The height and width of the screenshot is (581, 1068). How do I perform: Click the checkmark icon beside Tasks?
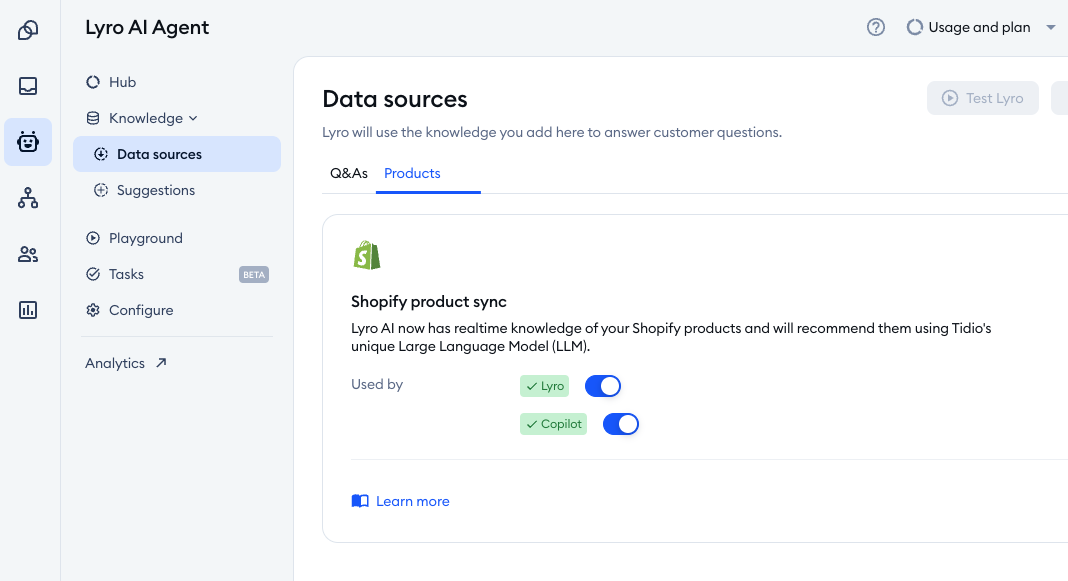(x=93, y=274)
